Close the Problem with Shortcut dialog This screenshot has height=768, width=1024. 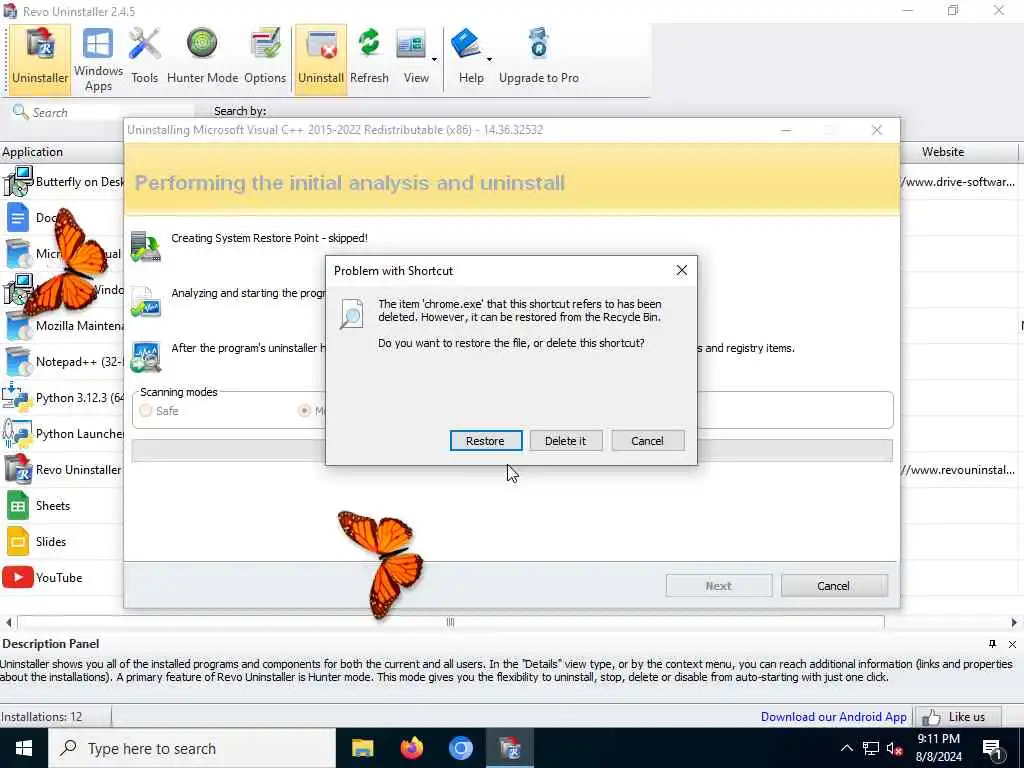tap(681, 270)
